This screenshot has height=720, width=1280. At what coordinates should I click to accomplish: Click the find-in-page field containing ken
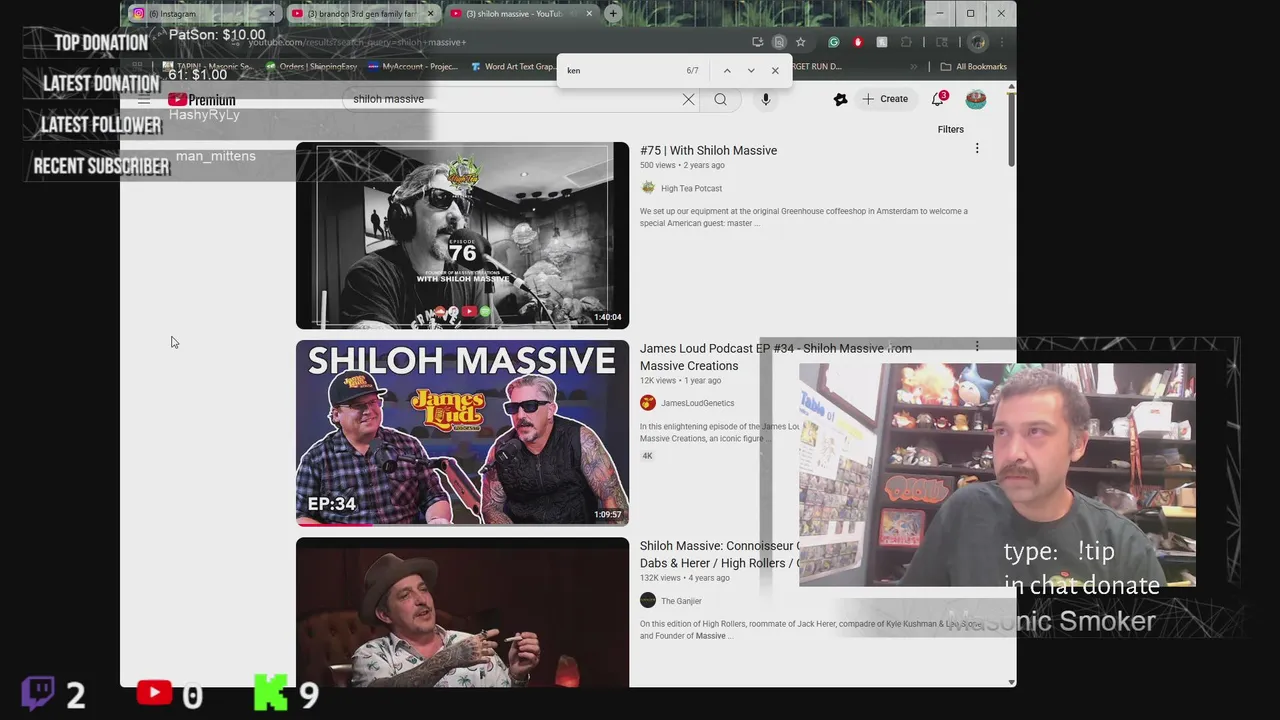point(620,71)
